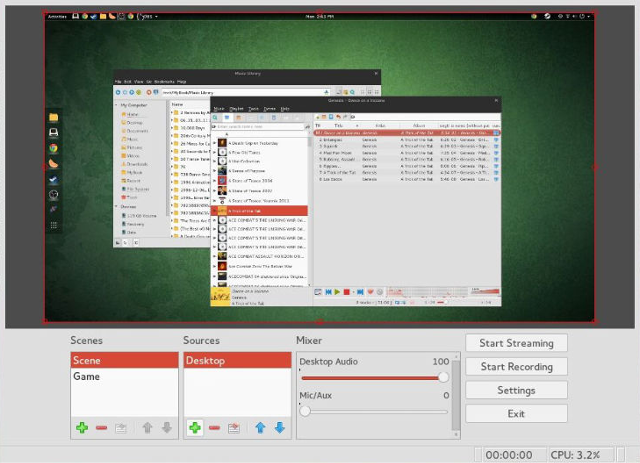The height and width of the screenshot is (463, 640).
Task: Open Settings
Action: point(516,390)
